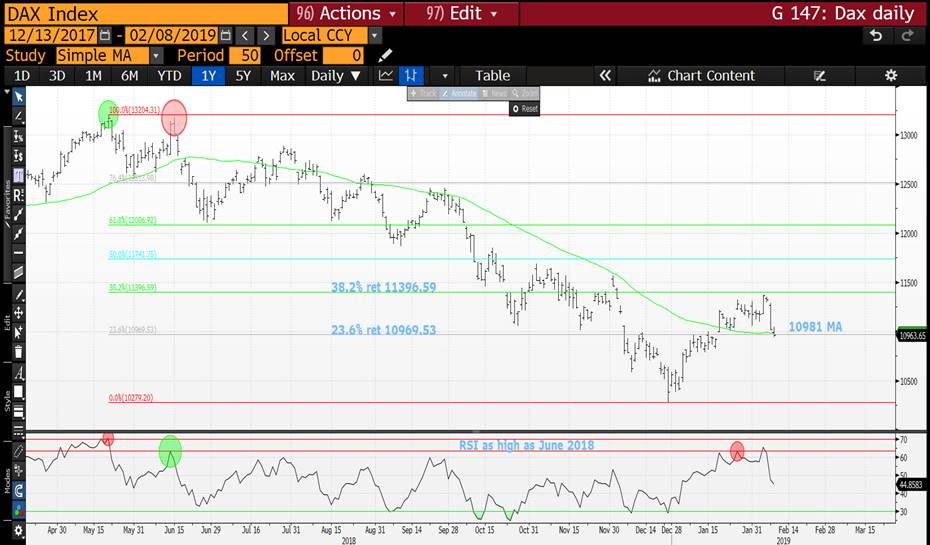Viewport: 930px width, 545px height.
Task: Open the Daily periodicity dropdown
Action: [336, 76]
